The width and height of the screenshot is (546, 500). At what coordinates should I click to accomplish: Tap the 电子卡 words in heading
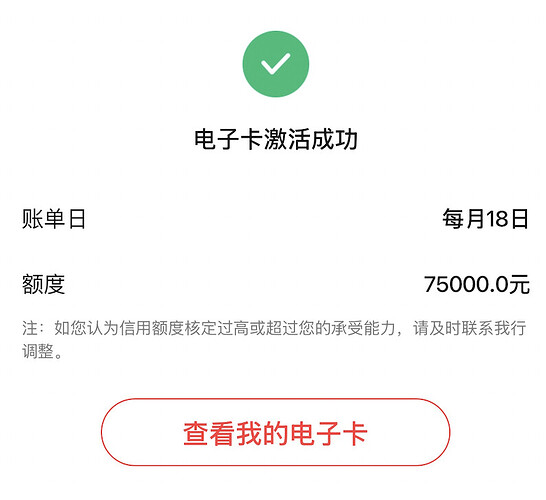(229, 139)
